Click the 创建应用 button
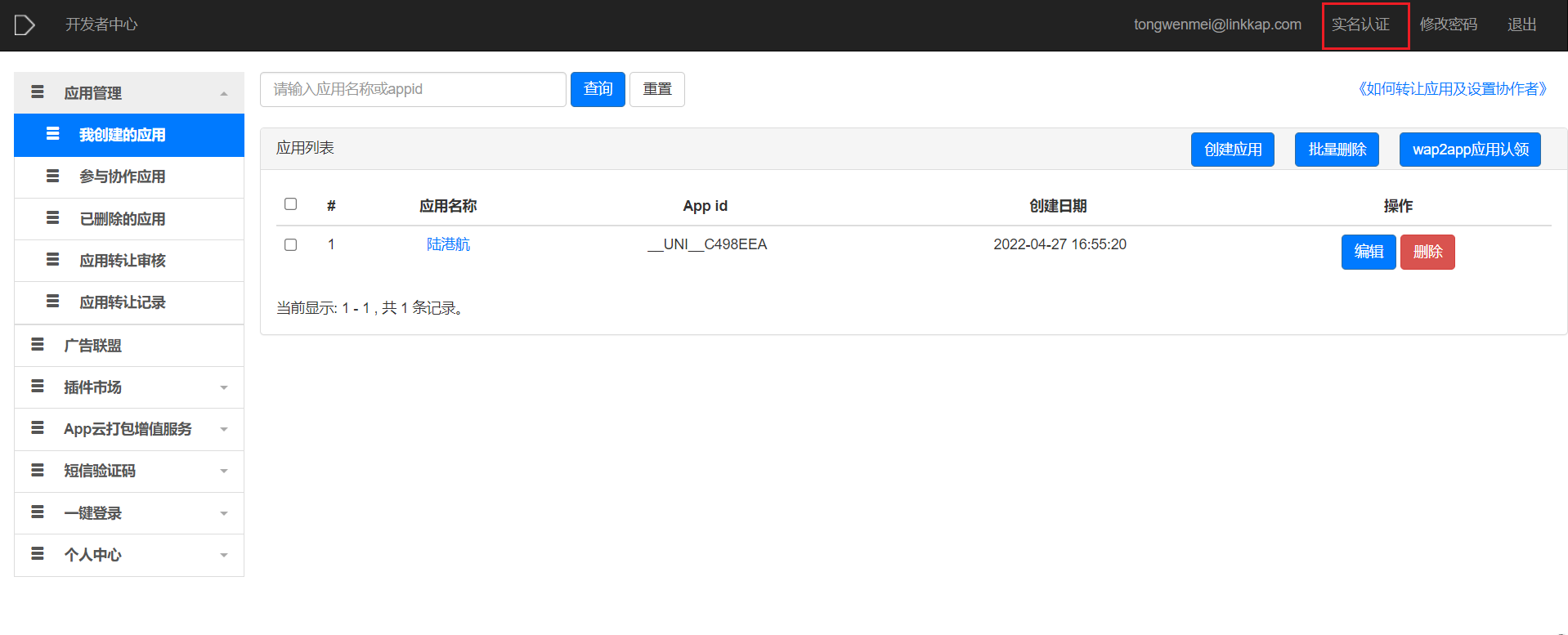Viewport: 1568px width, 635px height. 1233,150
